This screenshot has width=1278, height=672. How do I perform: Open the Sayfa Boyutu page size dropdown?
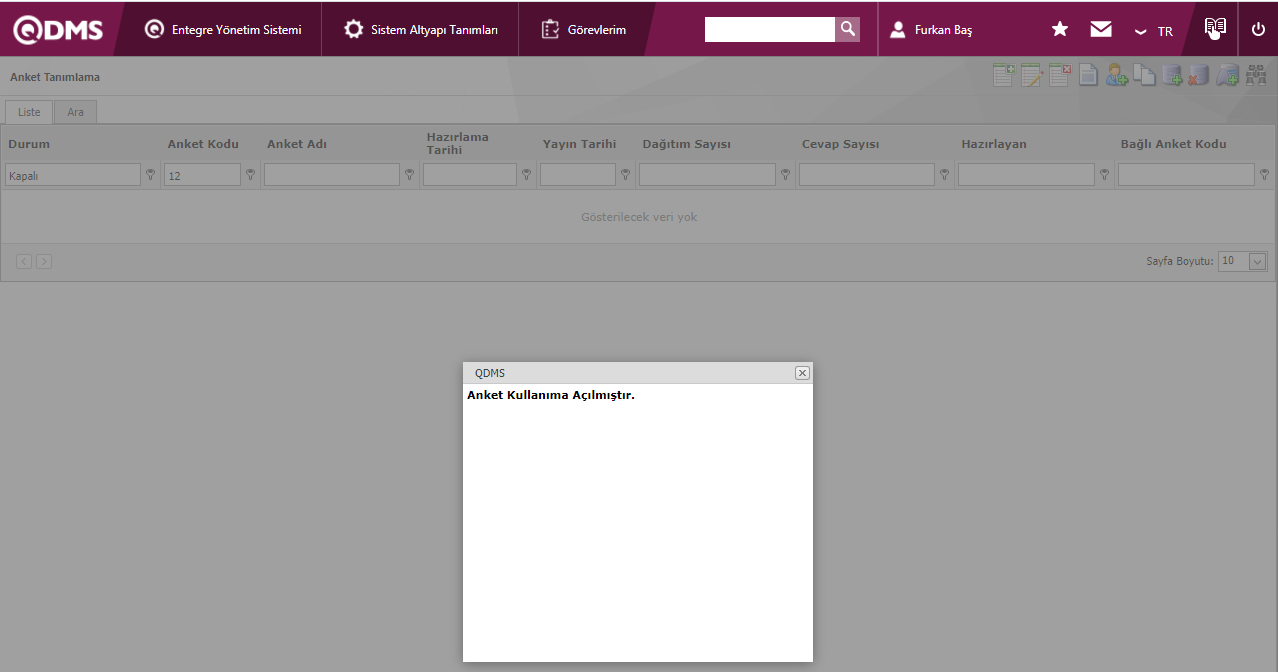(x=1257, y=261)
